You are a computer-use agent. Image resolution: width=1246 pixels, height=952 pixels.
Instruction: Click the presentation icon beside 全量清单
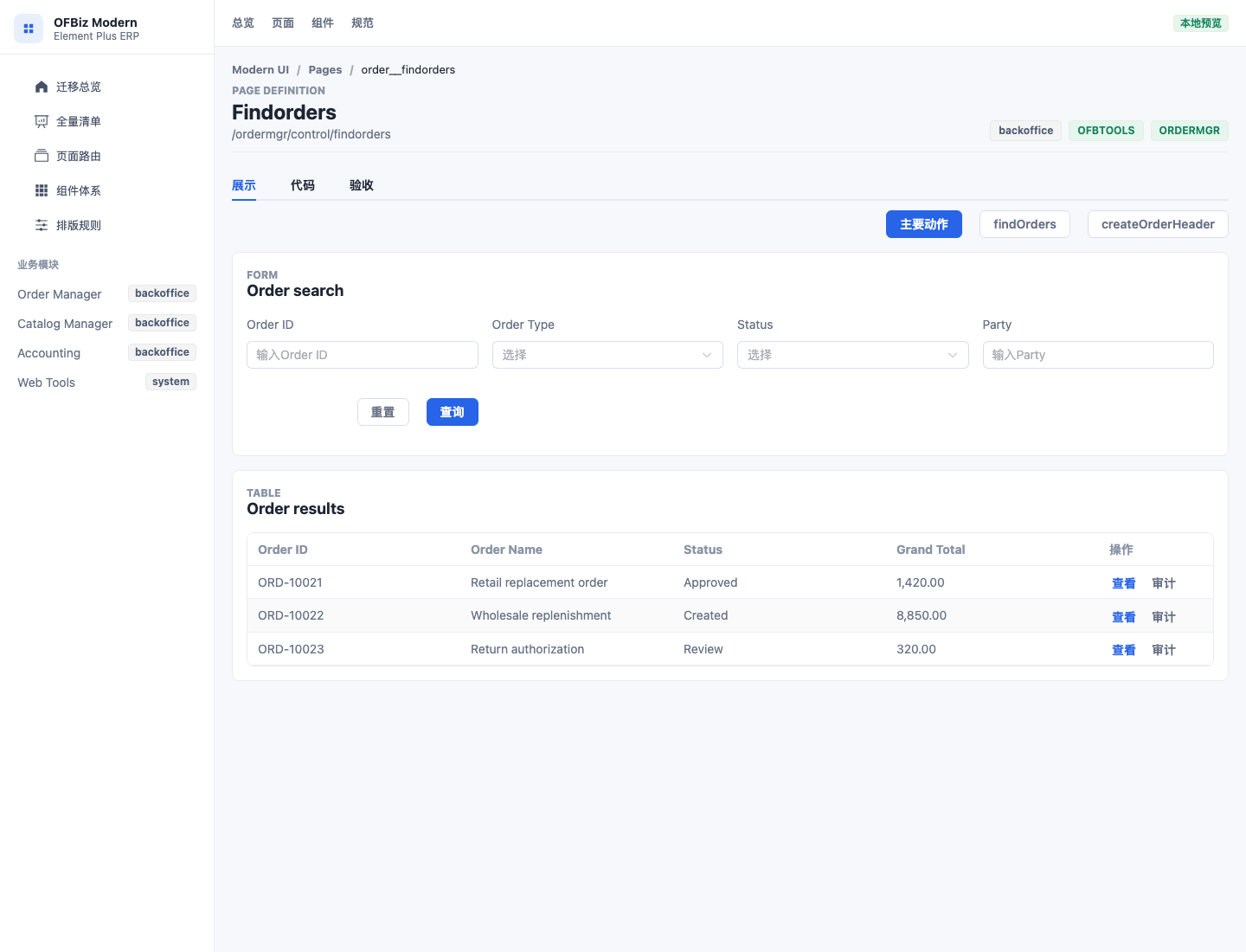[42, 121]
